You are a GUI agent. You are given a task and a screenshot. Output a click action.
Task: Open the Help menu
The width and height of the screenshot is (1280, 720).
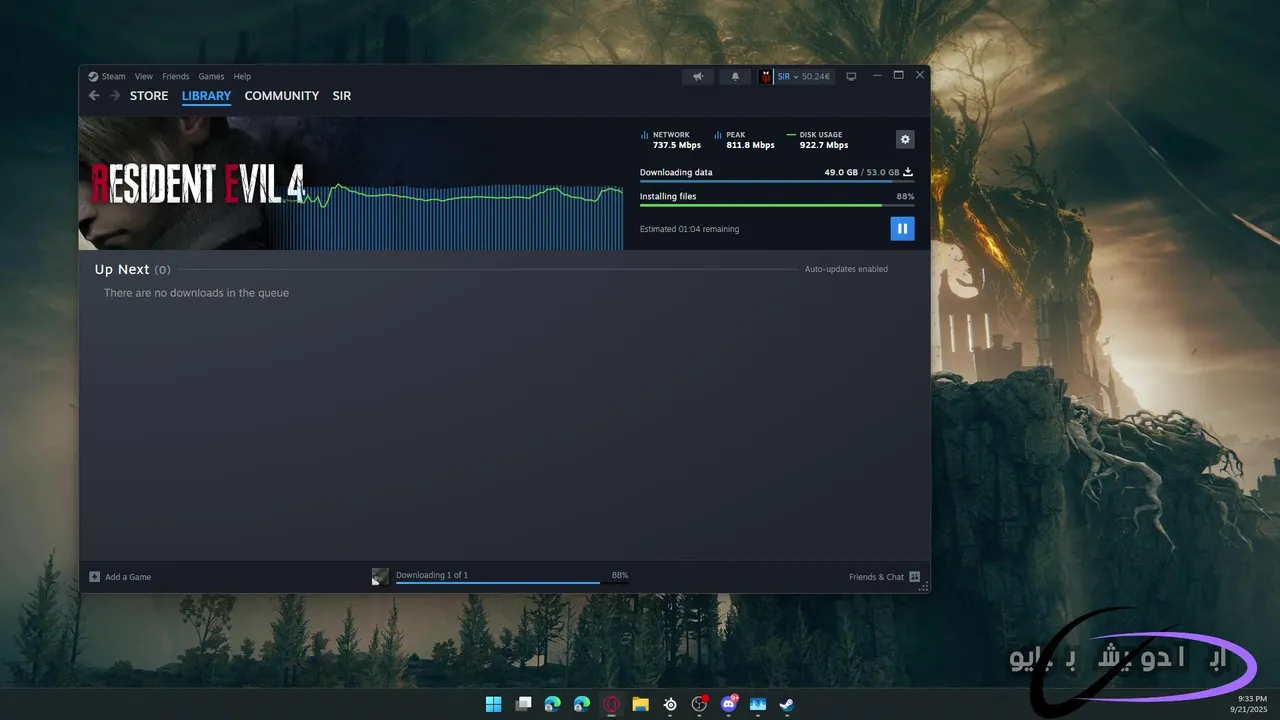click(242, 76)
